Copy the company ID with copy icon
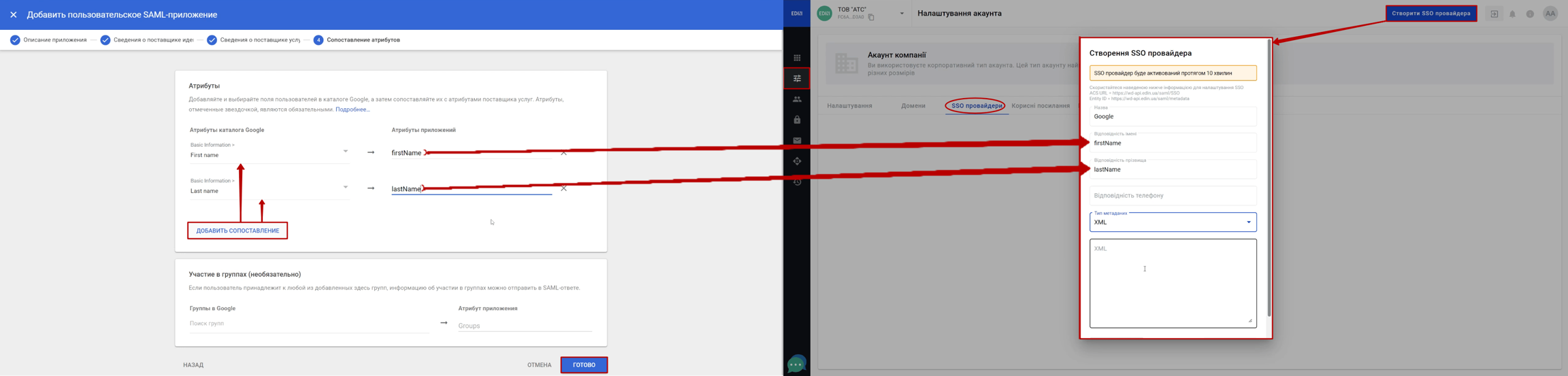Screen dimensions: 1568x376 pyautogui.click(x=871, y=18)
